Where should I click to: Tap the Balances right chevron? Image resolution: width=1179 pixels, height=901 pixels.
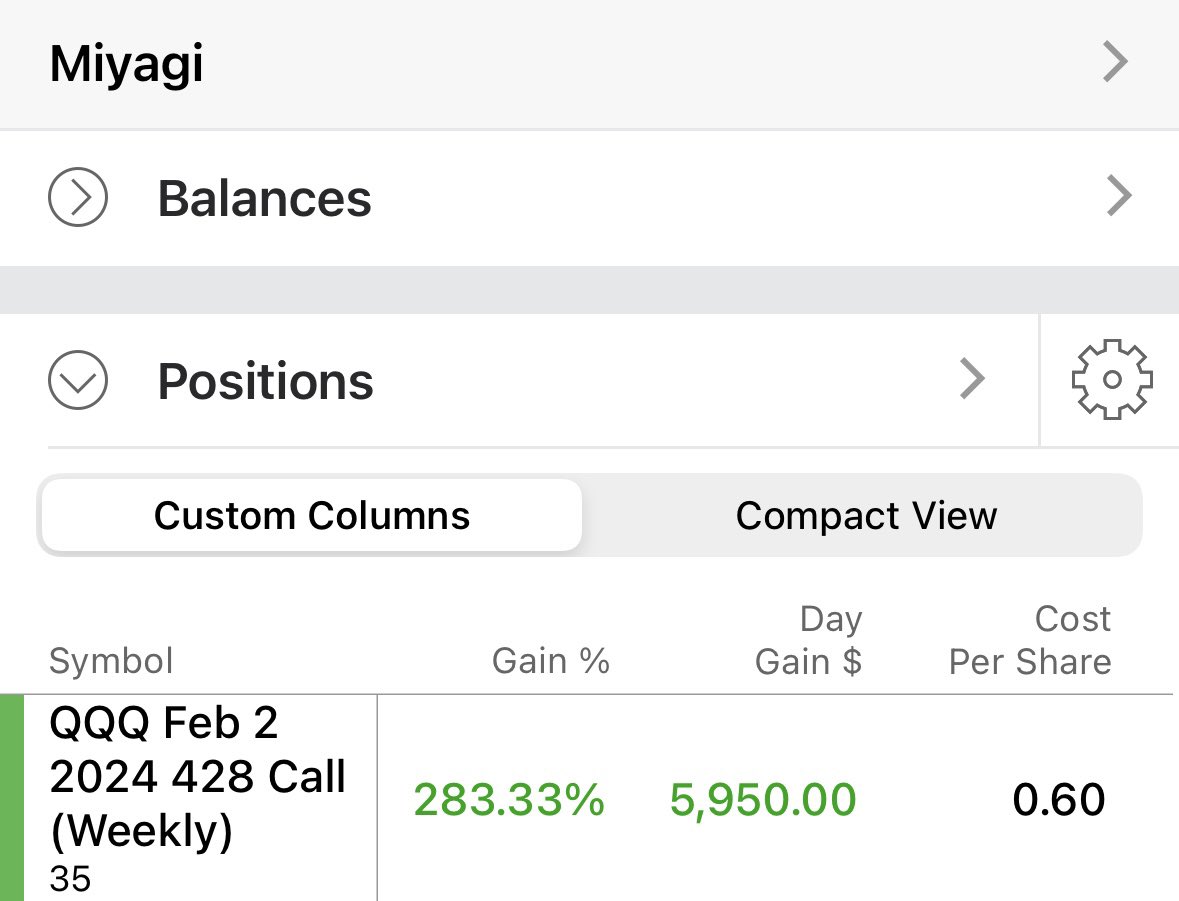[1118, 197]
